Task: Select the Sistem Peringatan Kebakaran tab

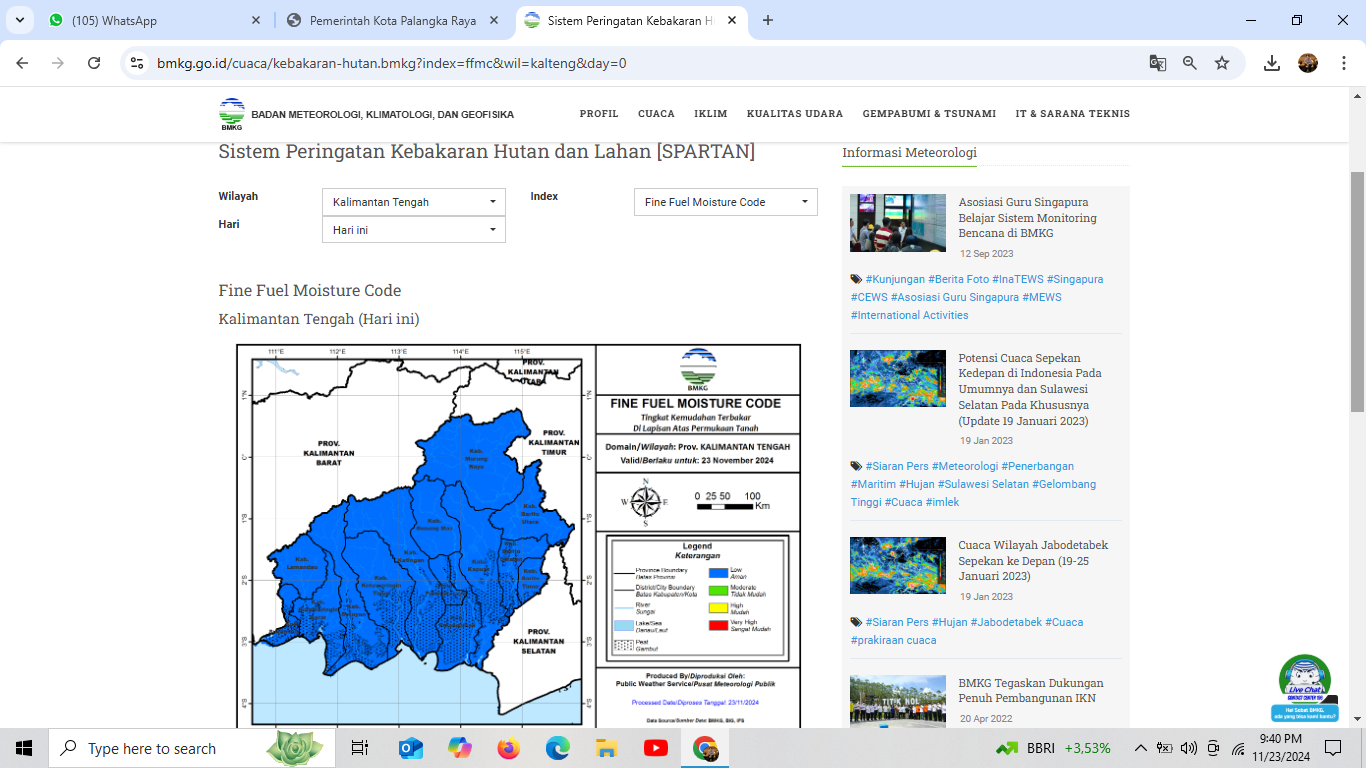Action: [x=630, y=20]
